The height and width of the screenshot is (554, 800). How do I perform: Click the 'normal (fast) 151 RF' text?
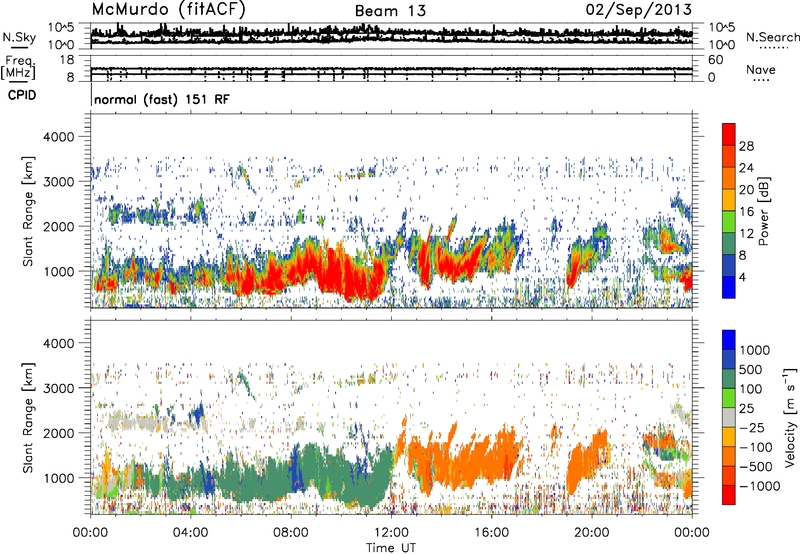162,99
